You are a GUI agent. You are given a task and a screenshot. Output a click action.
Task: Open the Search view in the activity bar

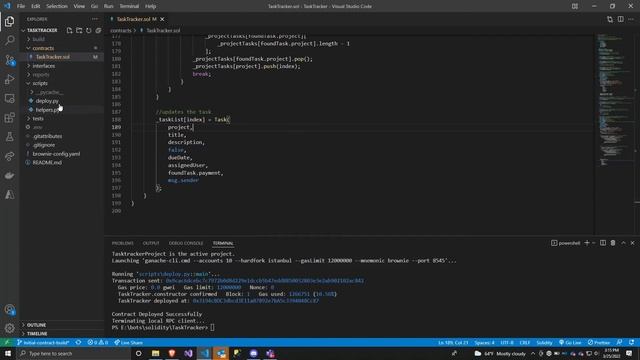9,40
